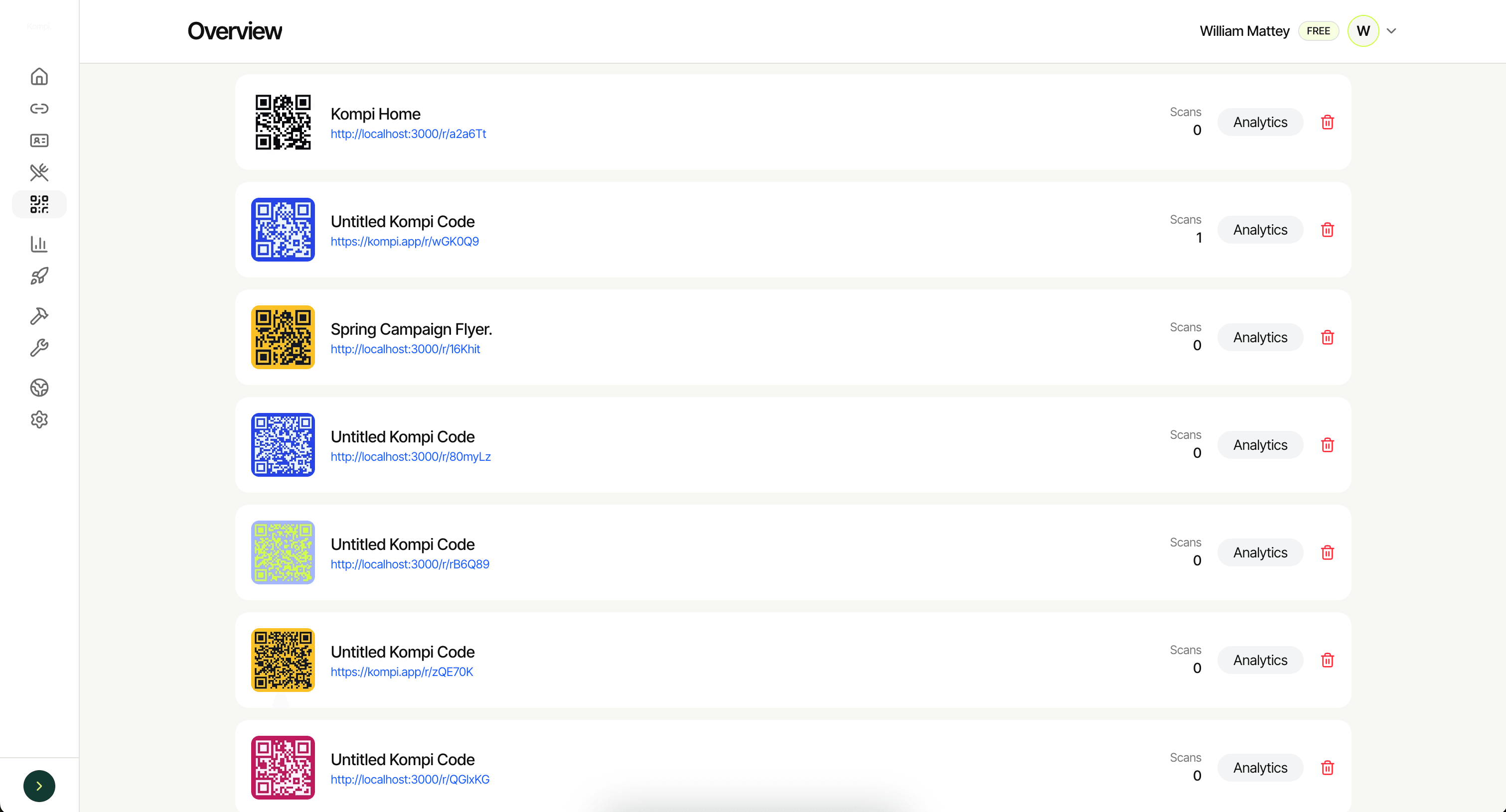
Task: Delete the Spring Campaign Flyer code
Action: [1327, 337]
